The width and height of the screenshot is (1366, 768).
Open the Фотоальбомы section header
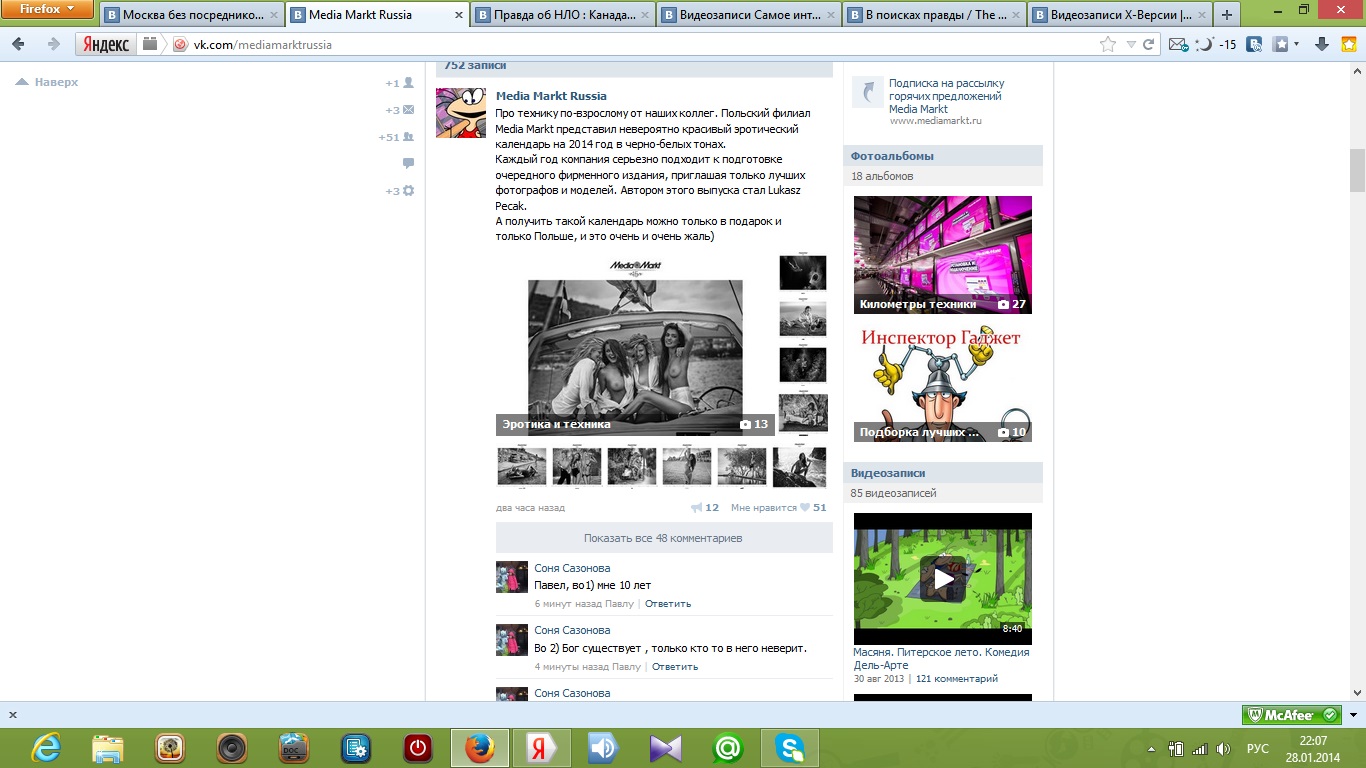pos(892,156)
